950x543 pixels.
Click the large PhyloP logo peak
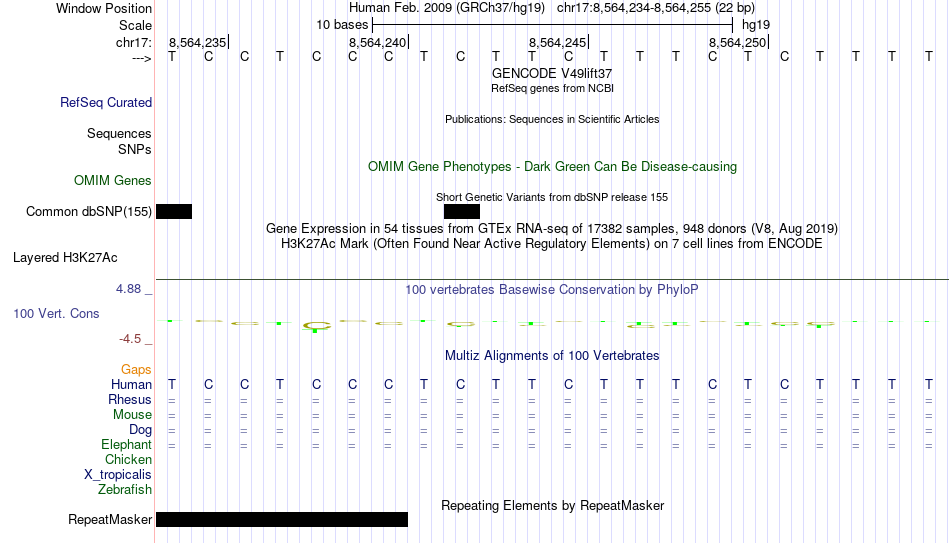(316, 327)
